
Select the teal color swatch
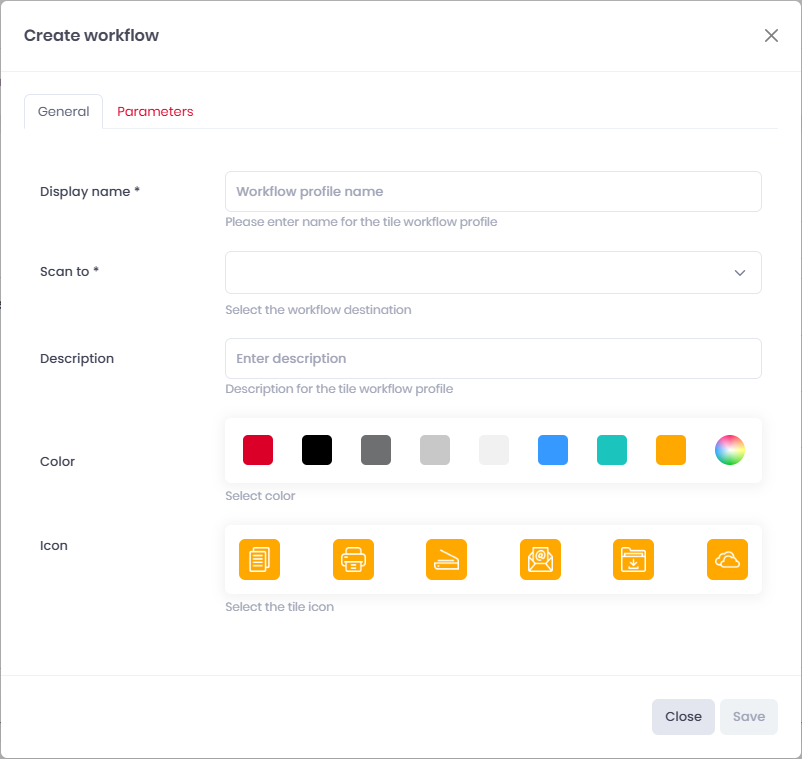coord(612,450)
